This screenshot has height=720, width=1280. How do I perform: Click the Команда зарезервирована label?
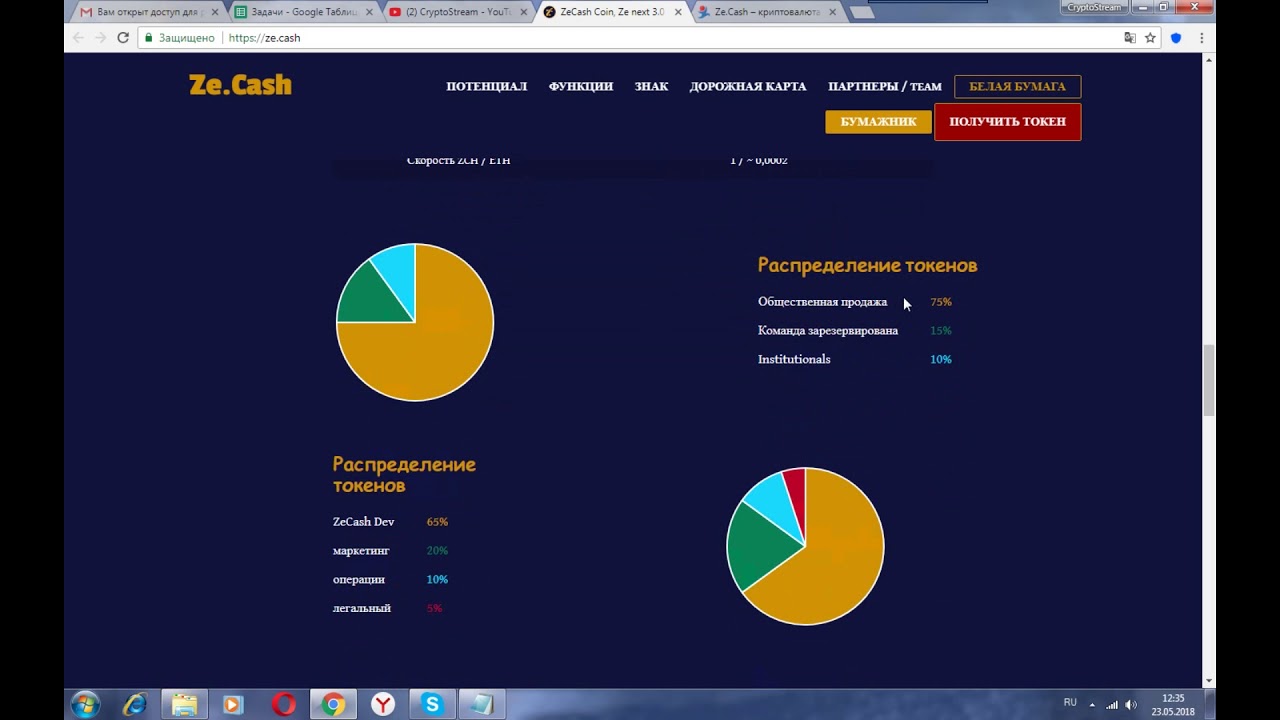[x=828, y=331]
